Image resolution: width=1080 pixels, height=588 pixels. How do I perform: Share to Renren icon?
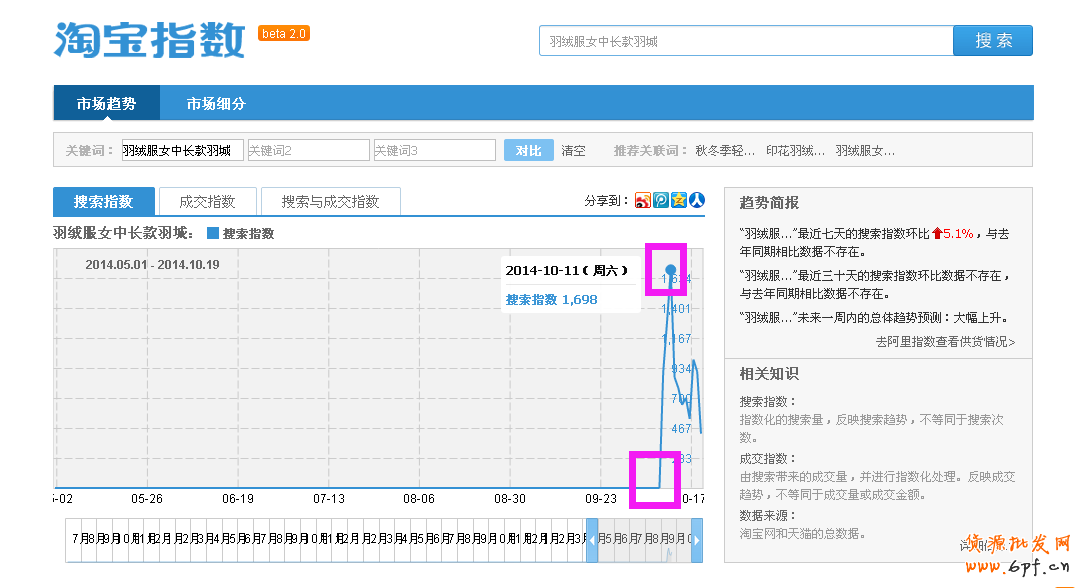pyautogui.click(x=697, y=200)
